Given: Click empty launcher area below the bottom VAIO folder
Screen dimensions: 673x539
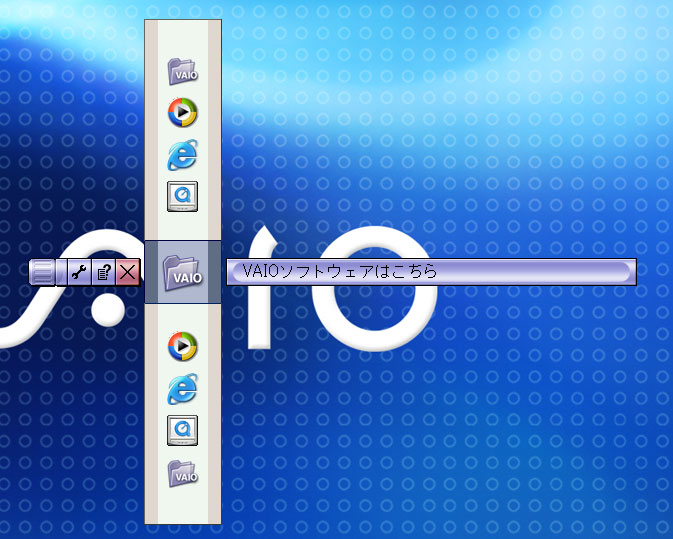Looking at the screenshot, I should (182, 506).
